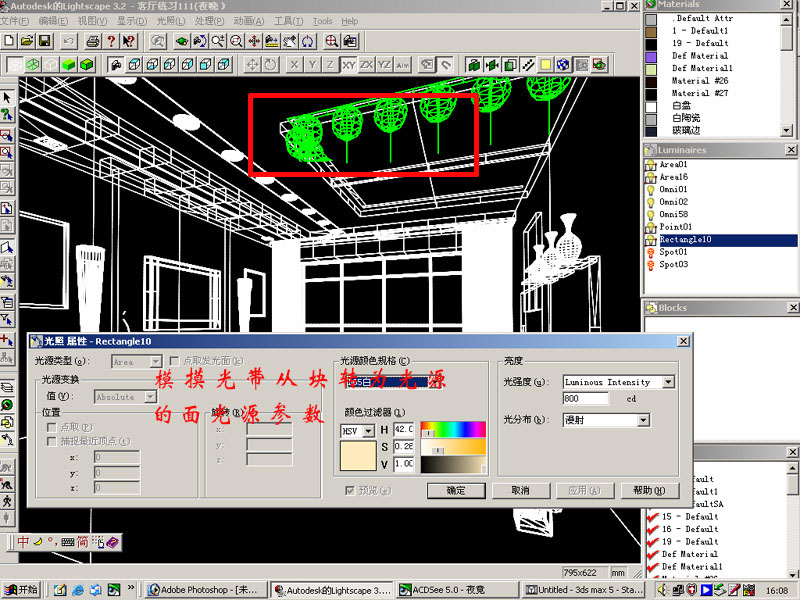Click the Materials list scroll down arrow
The height and width of the screenshot is (600, 800).
pyautogui.click(x=786, y=131)
